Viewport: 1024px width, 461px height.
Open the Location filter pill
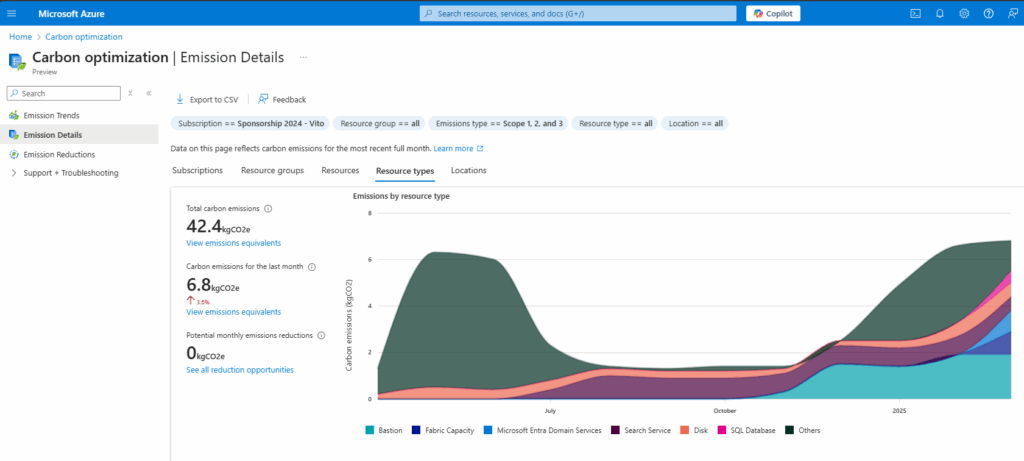(x=696, y=123)
